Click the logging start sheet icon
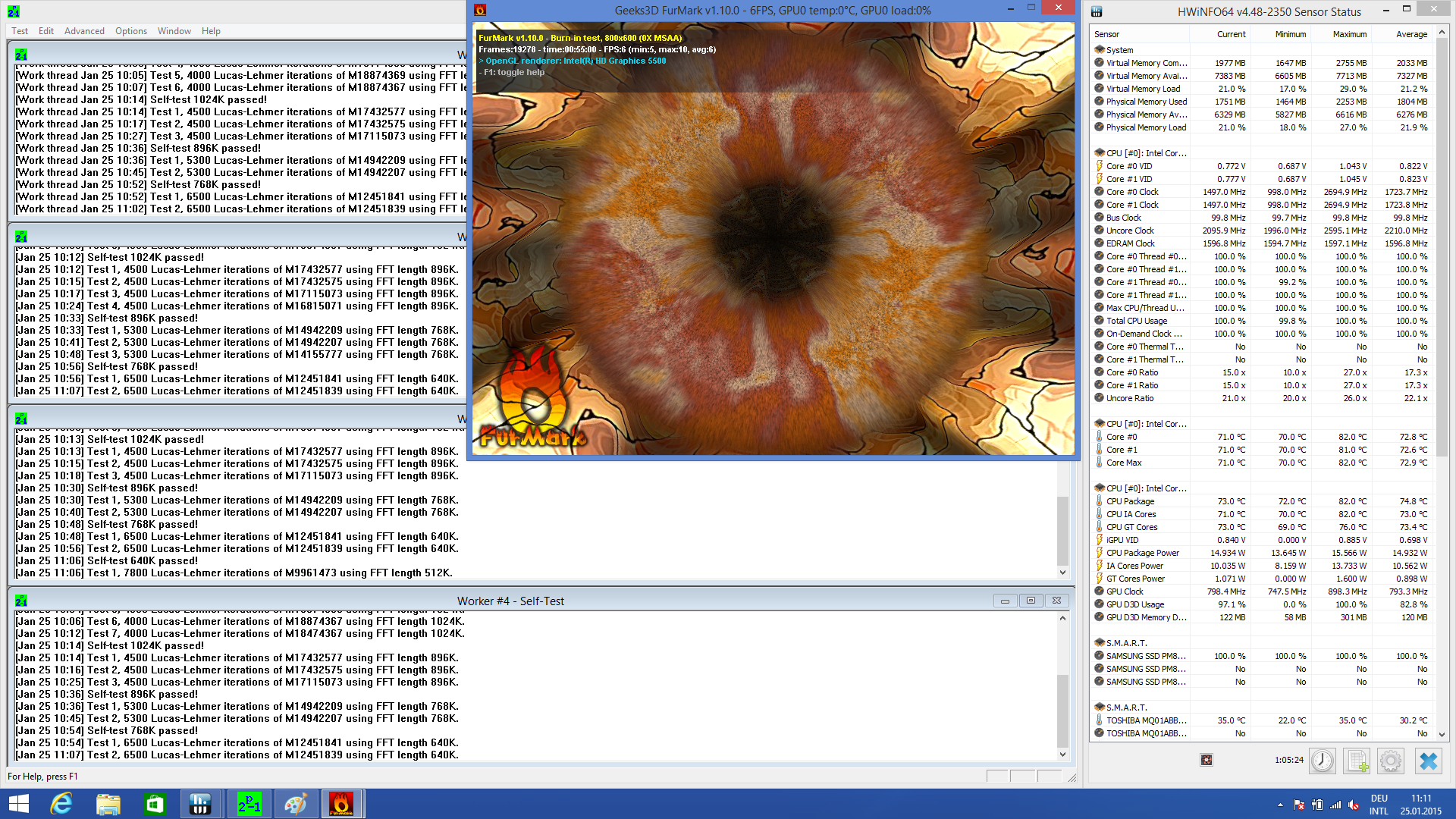1456x819 pixels. (1357, 761)
